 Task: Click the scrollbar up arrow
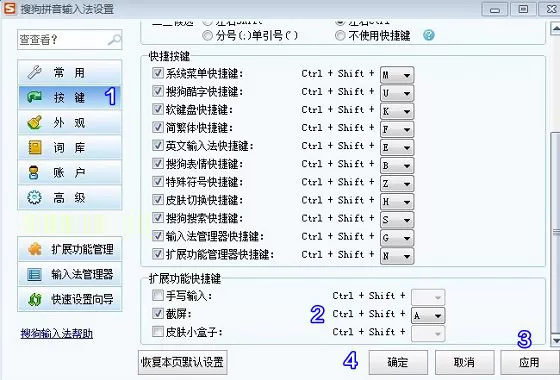(x=555, y=29)
